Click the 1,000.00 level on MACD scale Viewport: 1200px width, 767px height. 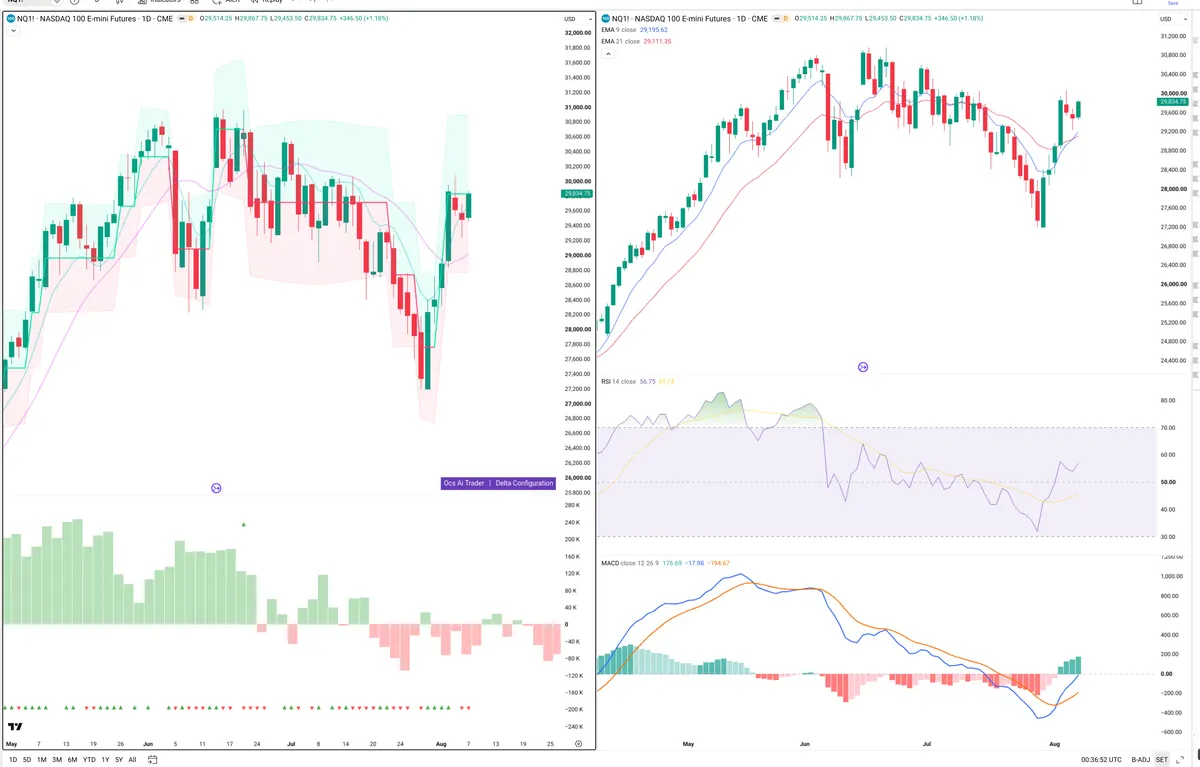[x=1171, y=576]
